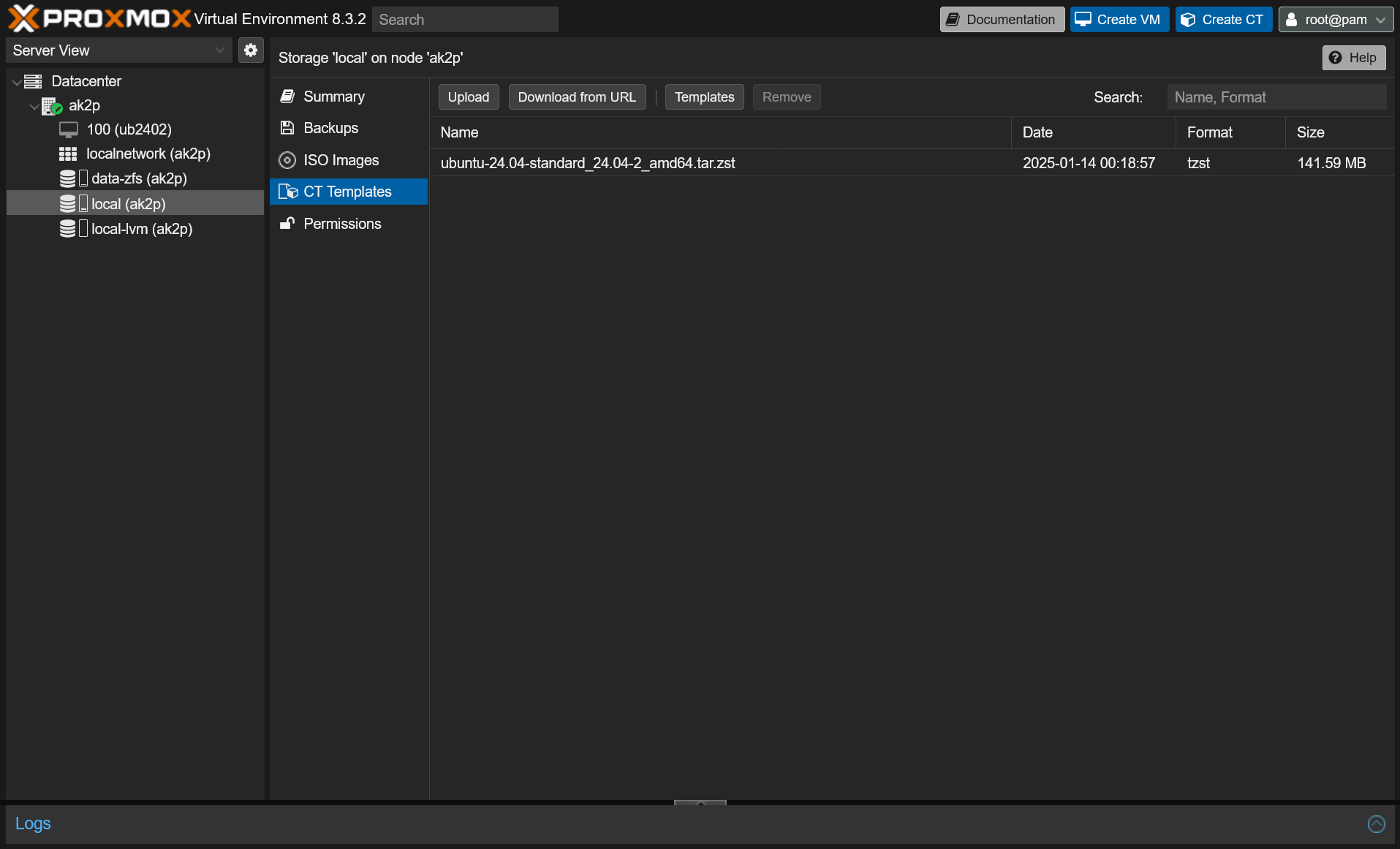Collapse the Datacenter tree node
This screenshot has height=849, width=1400.
tap(16, 82)
